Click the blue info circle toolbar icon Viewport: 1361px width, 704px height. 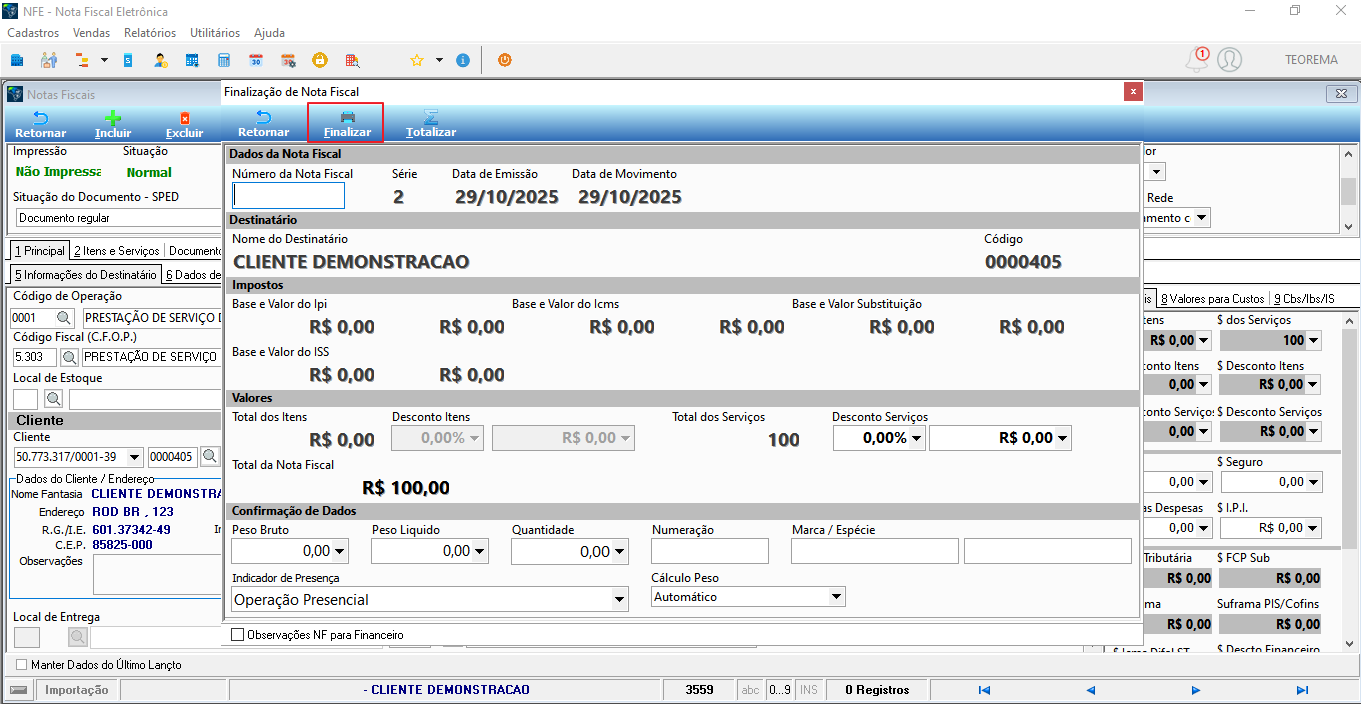(x=462, y=60)
